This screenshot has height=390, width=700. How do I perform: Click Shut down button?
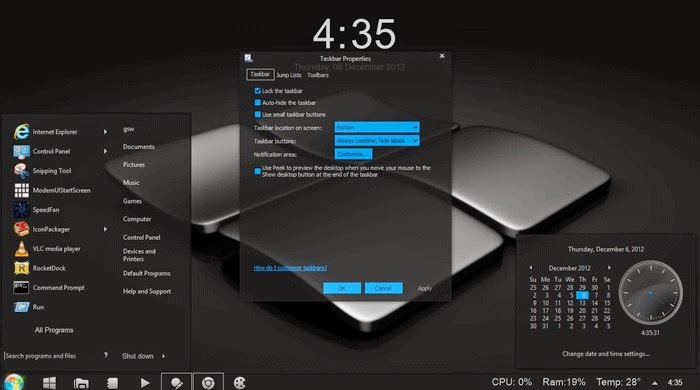click(138, 356)
